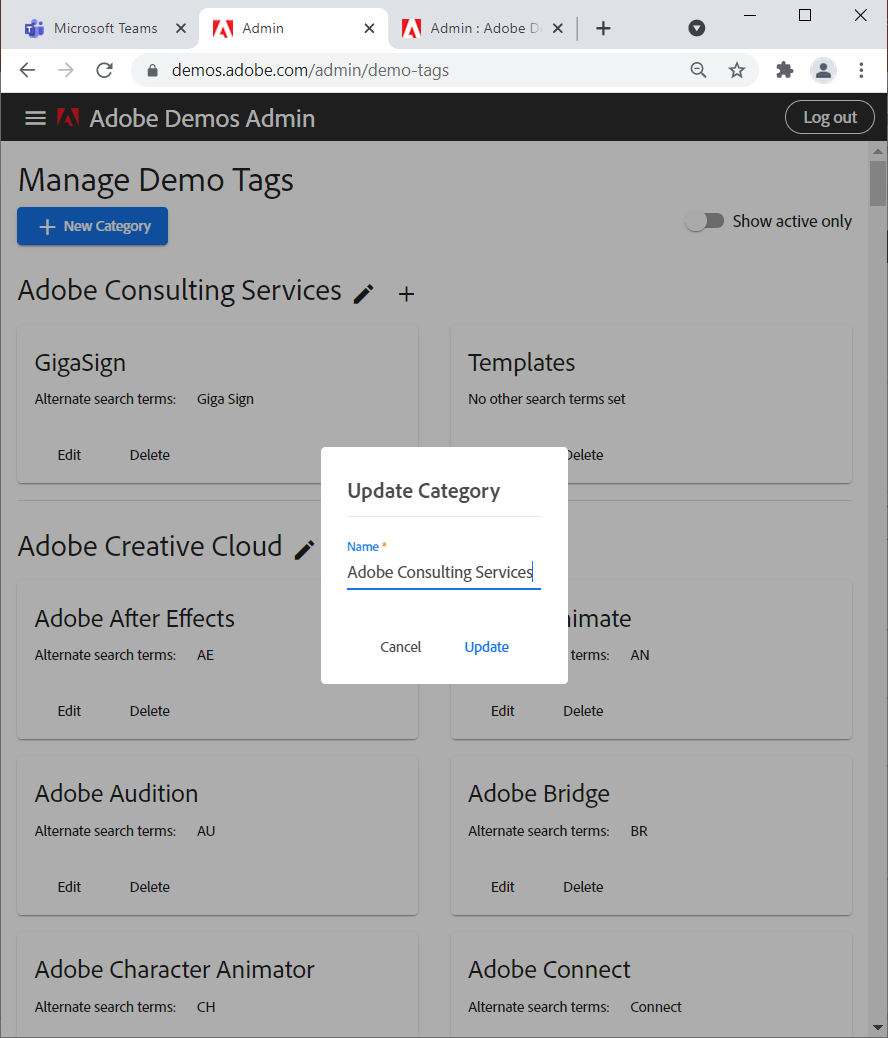This screenshot has height=1038, width=888.
Task: Open tab search dropdown
Action: tap(696, 28)
